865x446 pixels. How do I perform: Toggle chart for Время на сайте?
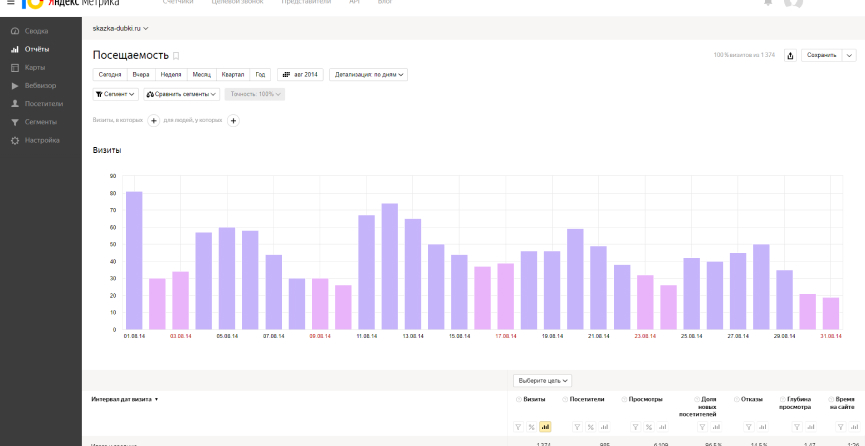click(854, 427)
